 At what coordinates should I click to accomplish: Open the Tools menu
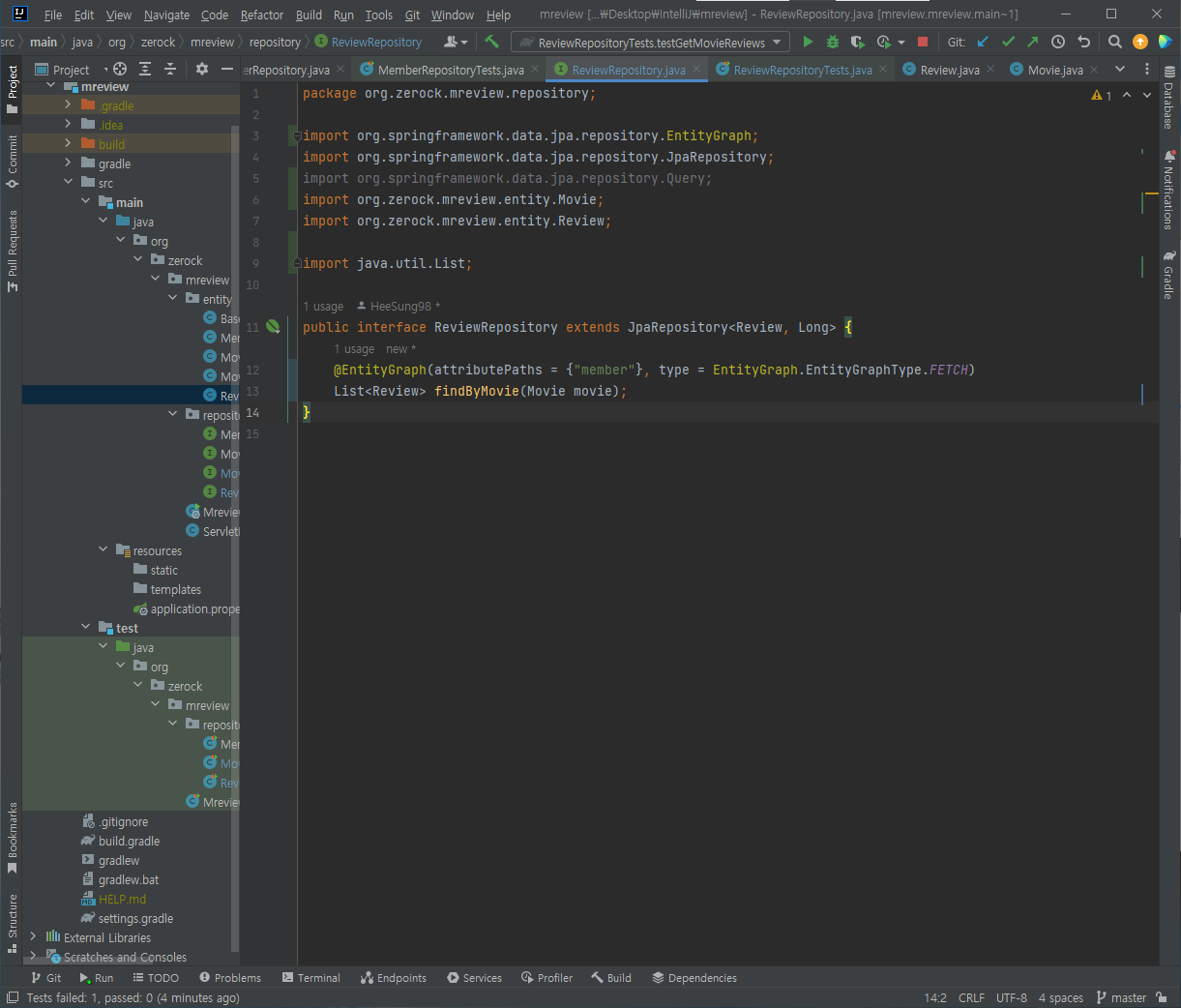coord(378,15)
